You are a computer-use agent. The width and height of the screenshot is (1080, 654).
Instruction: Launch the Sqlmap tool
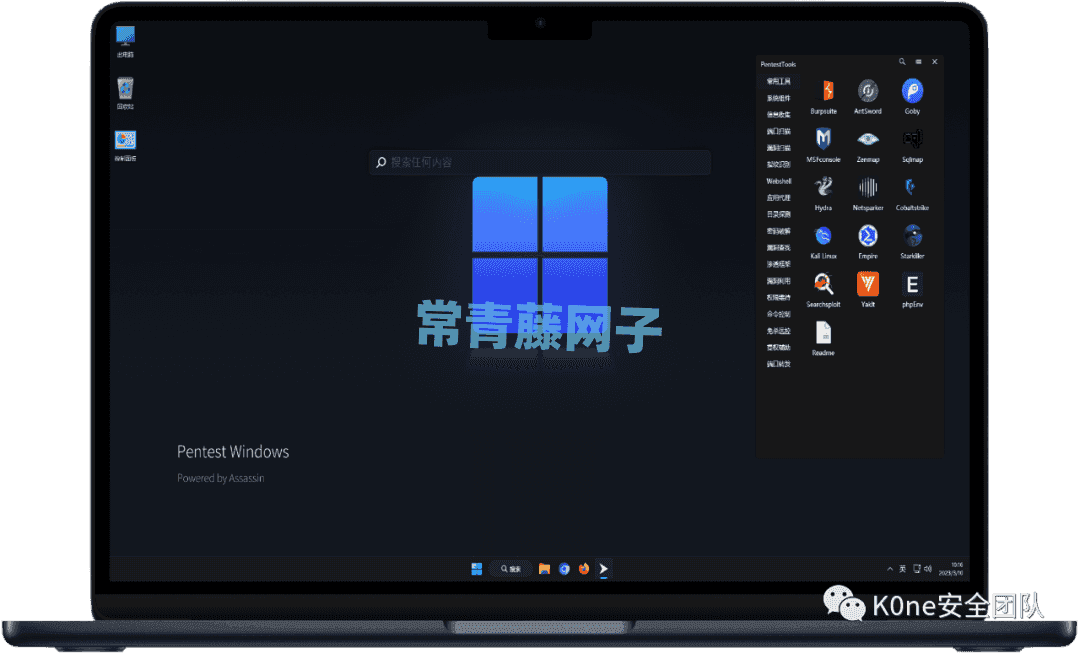912,140
